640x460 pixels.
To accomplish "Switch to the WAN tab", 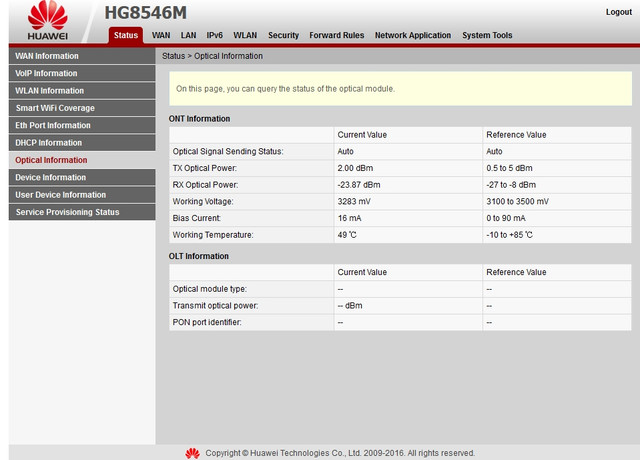I will (161, 35).
